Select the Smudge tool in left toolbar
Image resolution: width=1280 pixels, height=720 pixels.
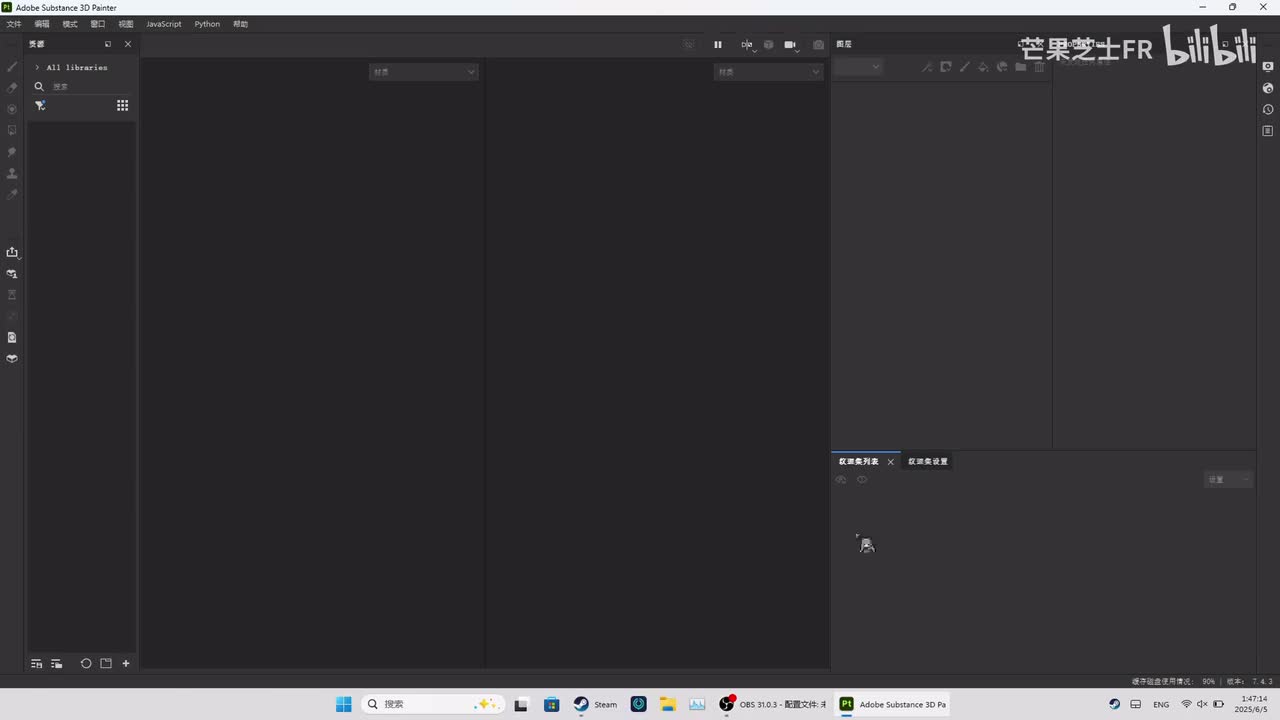tap(12, 152)
